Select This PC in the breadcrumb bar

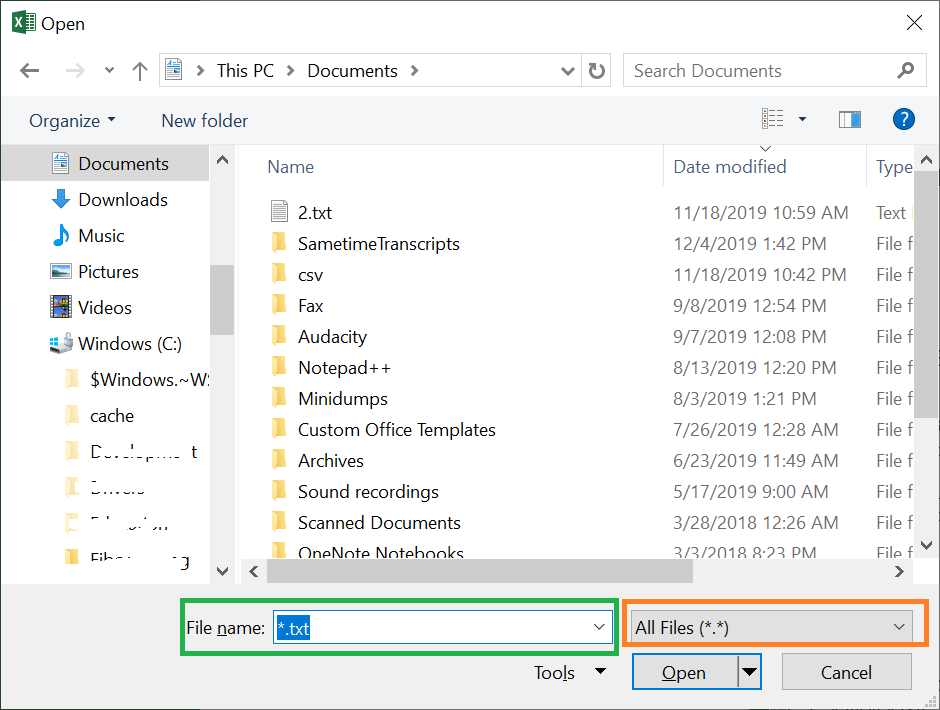(245, 70)
